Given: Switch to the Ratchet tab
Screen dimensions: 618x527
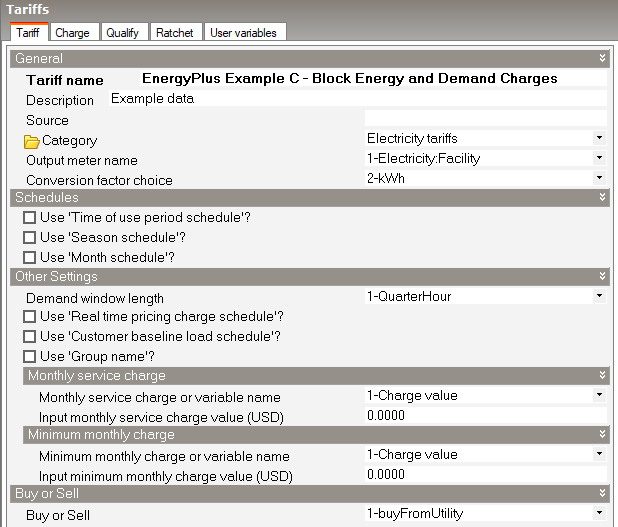Looking at the screenshot, I should coord(175,33).
